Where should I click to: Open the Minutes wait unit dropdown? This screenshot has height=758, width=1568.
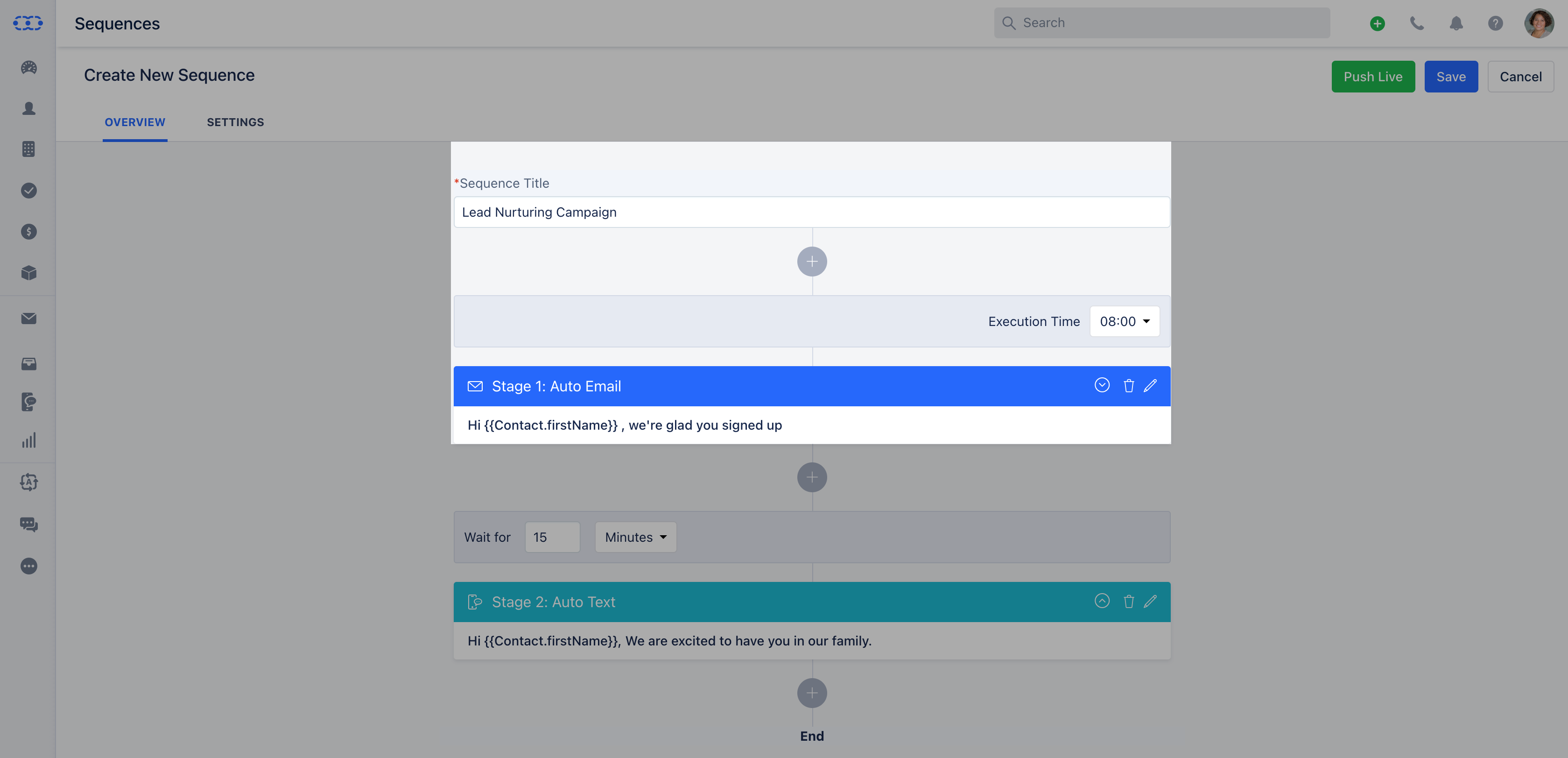coord(635,537)
